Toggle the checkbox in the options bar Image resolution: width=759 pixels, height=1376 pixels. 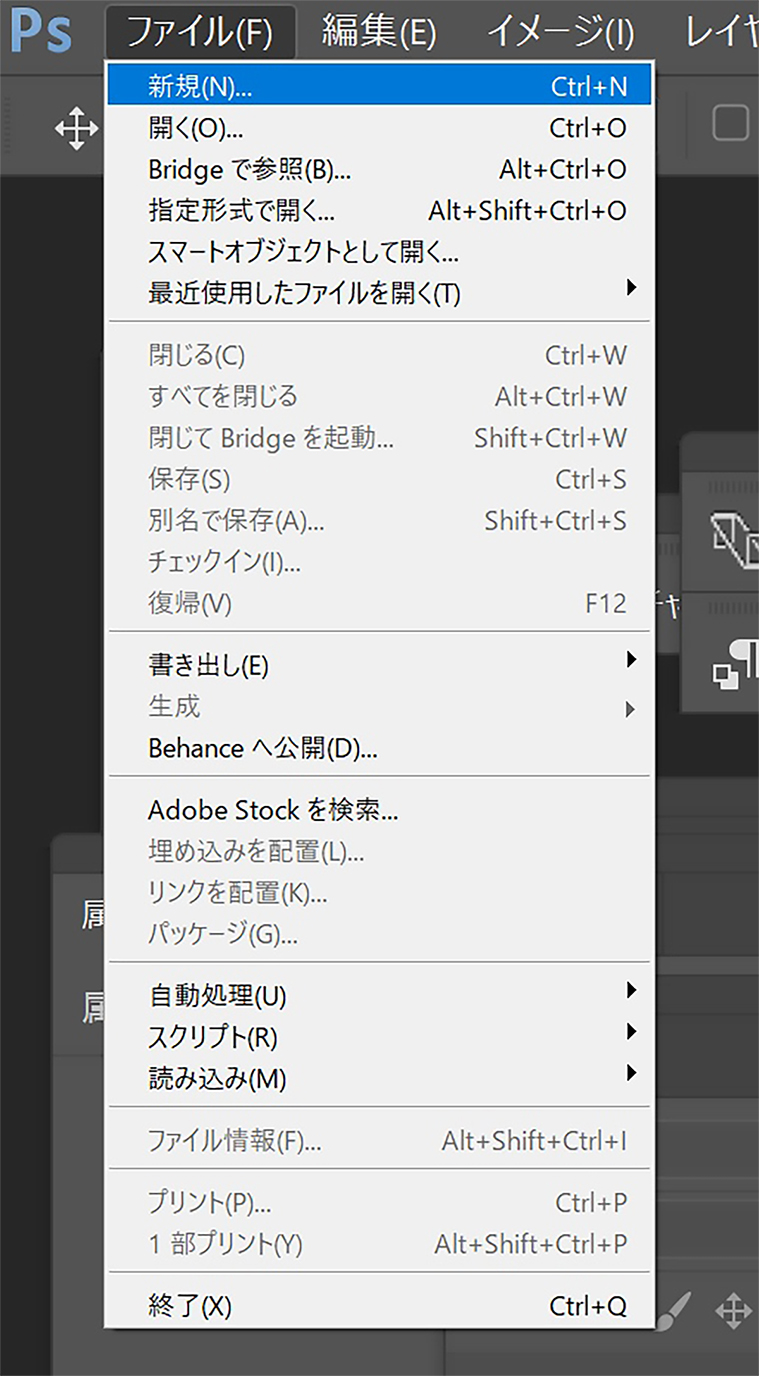(x=730, y=123)
